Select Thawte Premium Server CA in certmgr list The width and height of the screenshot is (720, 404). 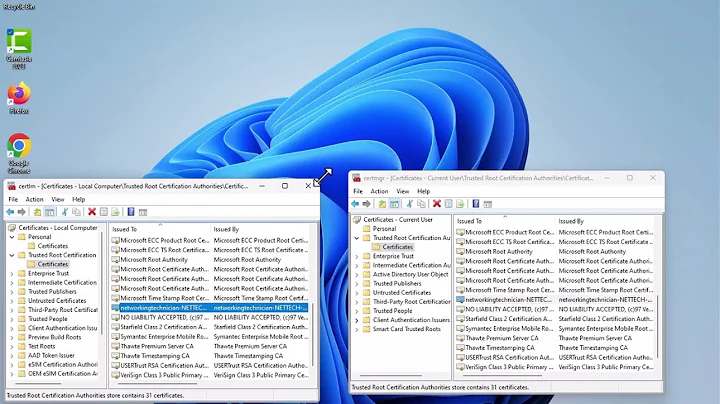click(x=502, y=338)
